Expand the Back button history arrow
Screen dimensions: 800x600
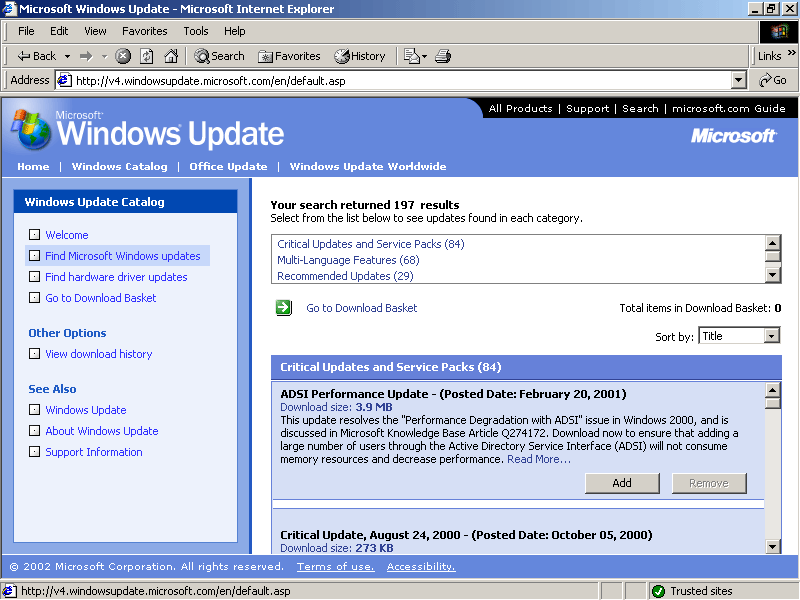pos(68,56)
